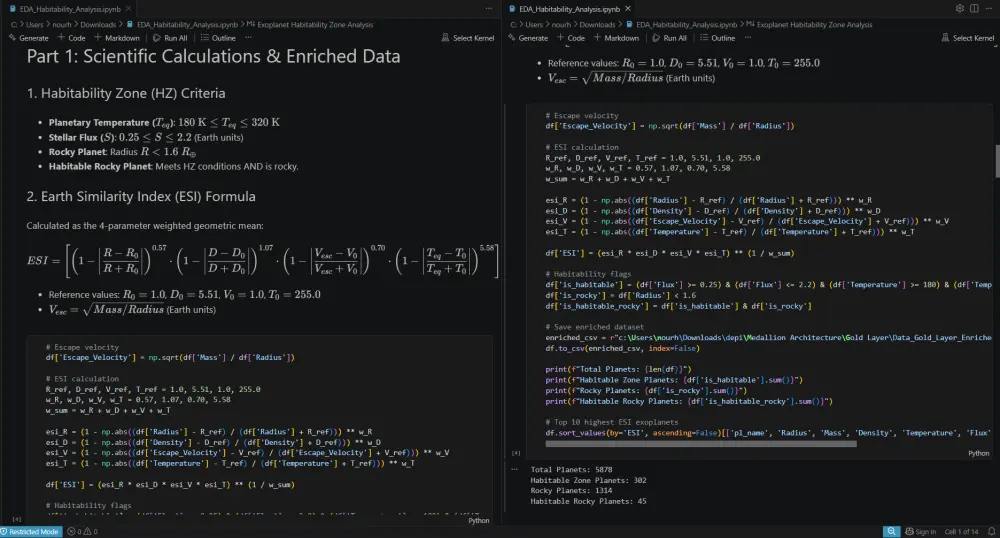The height and width of the screenshot is (538, 1000).
Task: Click 'Users' breadcrumb in right editor
Action: coord(534,25)
